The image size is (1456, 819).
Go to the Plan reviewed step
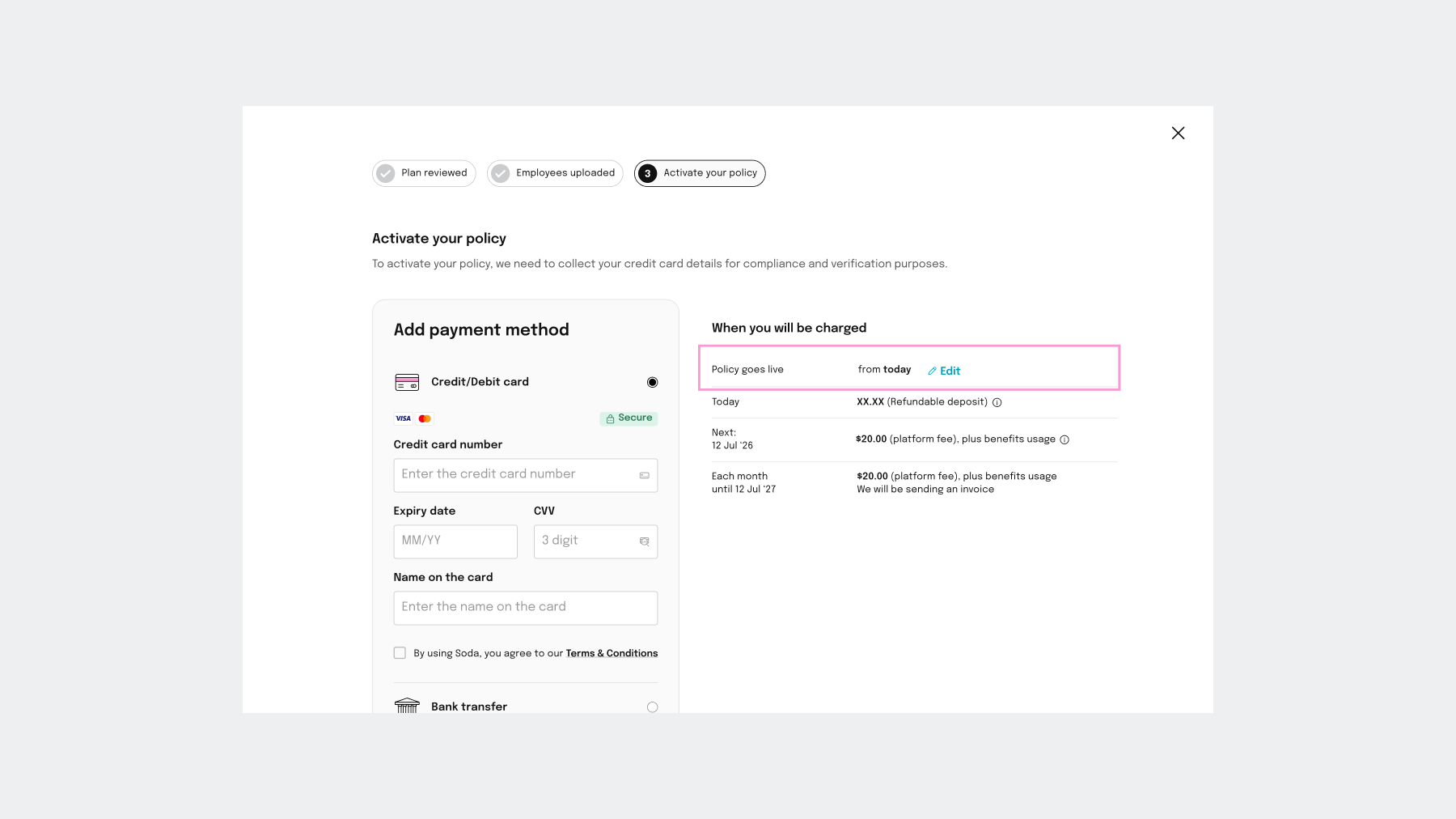(424, 173)
